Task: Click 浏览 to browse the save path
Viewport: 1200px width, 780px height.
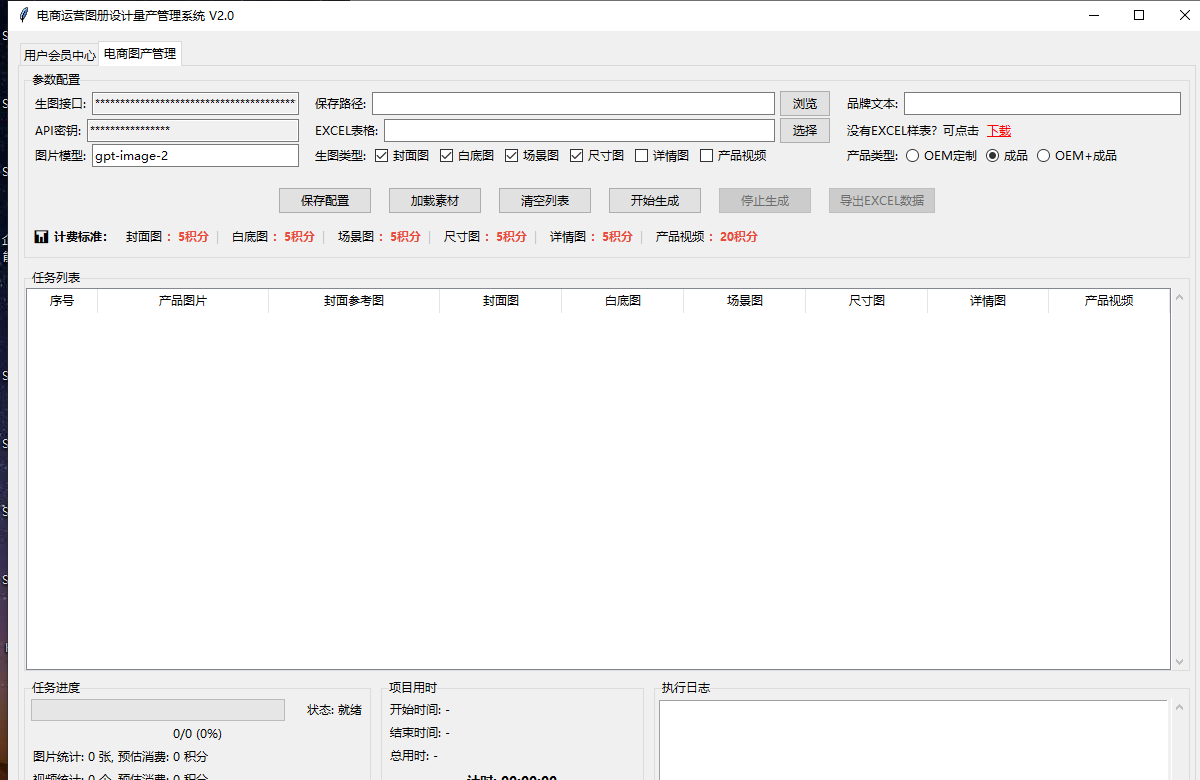Action: point(805,104)
